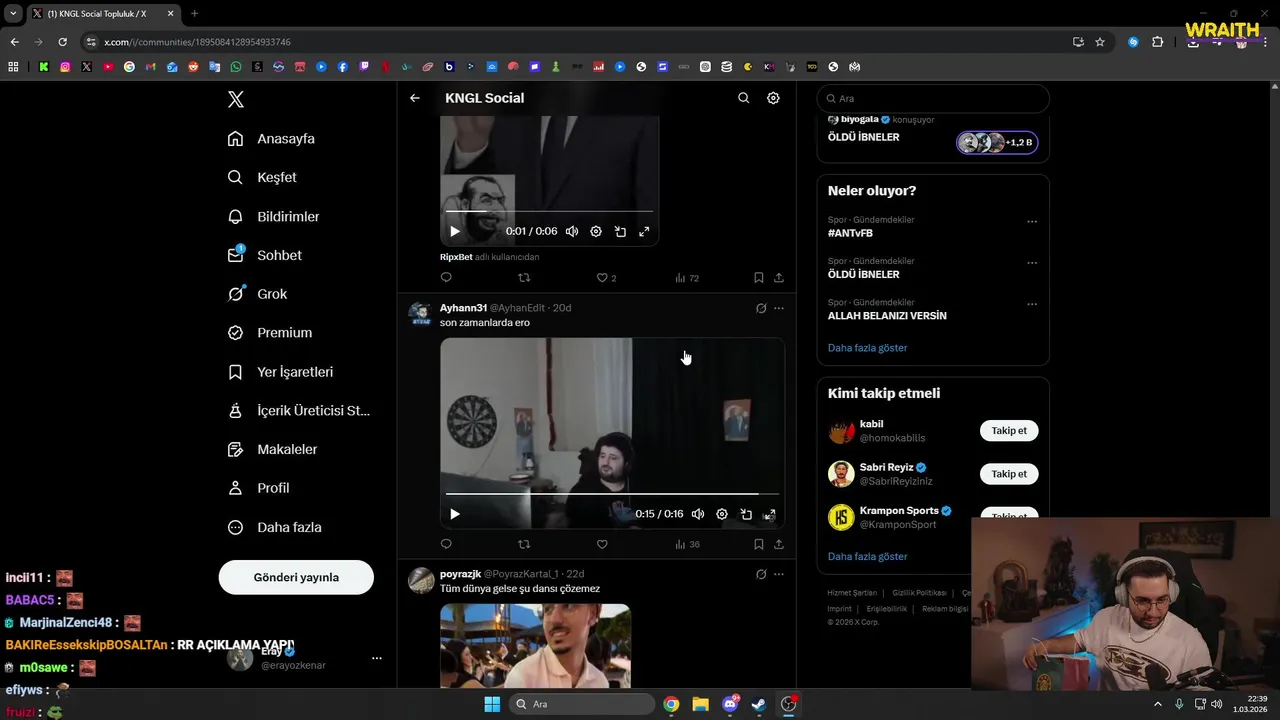Open Steam from the taskbar
Viewport: 1280px width, 720px height.
(759, 704)
